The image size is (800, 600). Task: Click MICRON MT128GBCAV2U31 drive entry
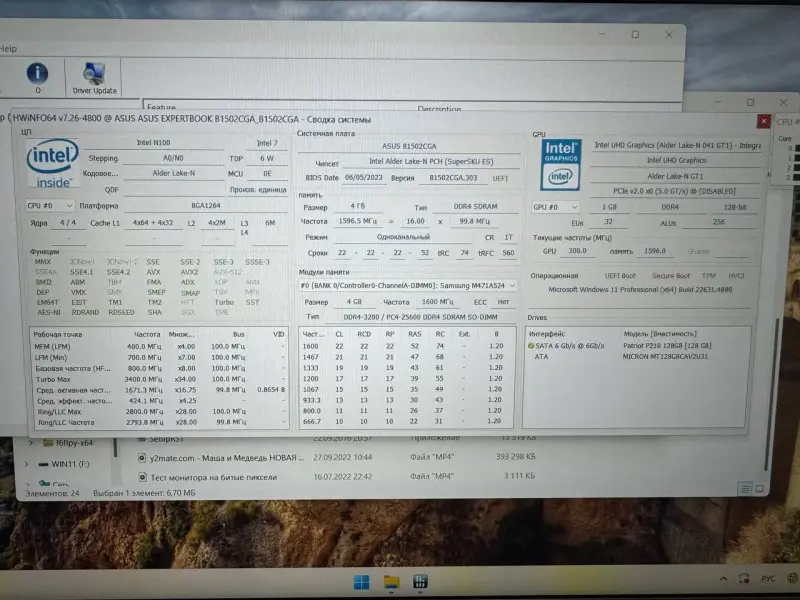click(x=665, y=357)
